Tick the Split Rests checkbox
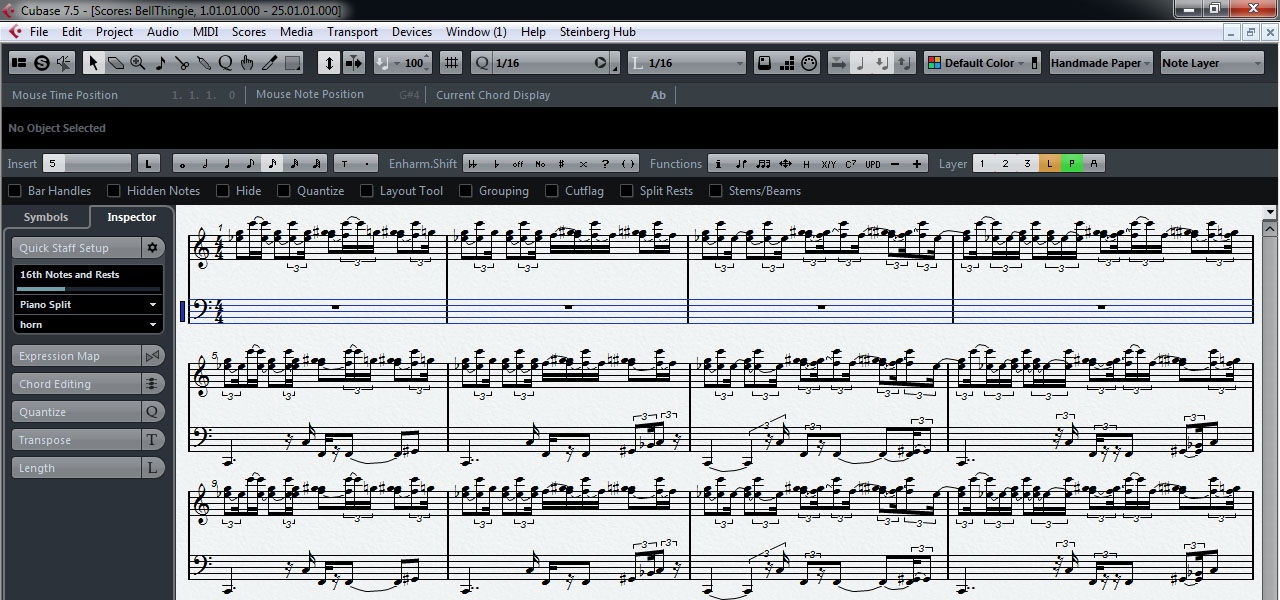The width and height of the screenshot is (1280, 600). click(x=627, y=191)
